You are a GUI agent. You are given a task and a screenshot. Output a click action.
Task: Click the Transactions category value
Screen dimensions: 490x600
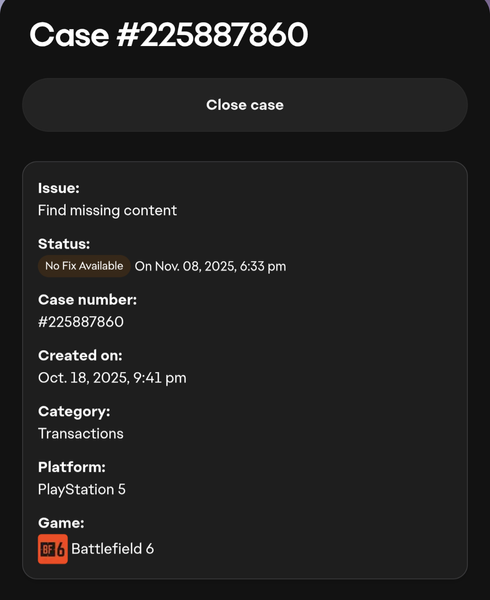click(81, 434)
